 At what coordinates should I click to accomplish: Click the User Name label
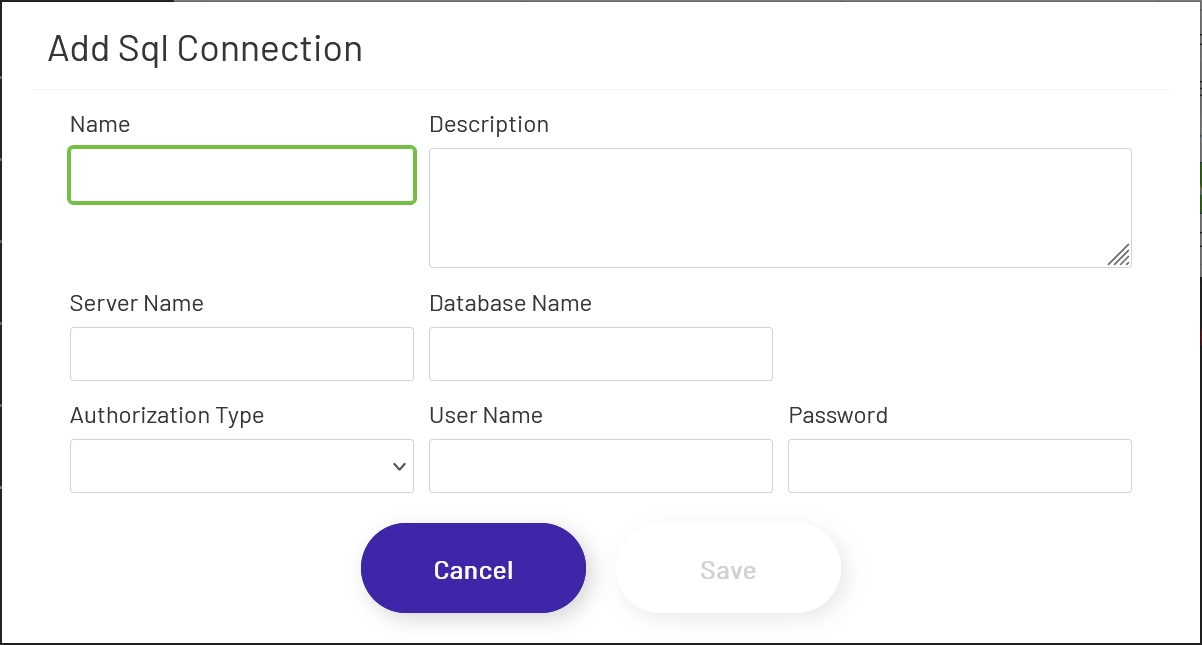click(x=486, y=415)
